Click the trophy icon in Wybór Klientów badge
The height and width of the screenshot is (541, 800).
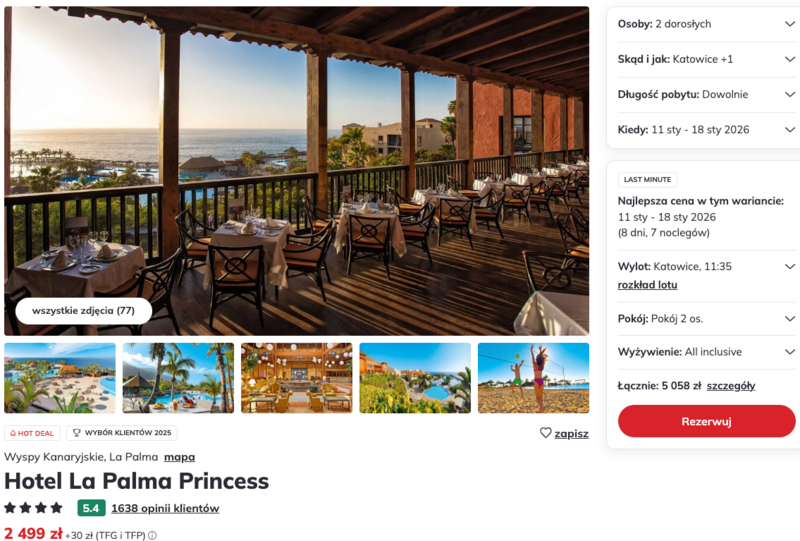pos(75,433)
